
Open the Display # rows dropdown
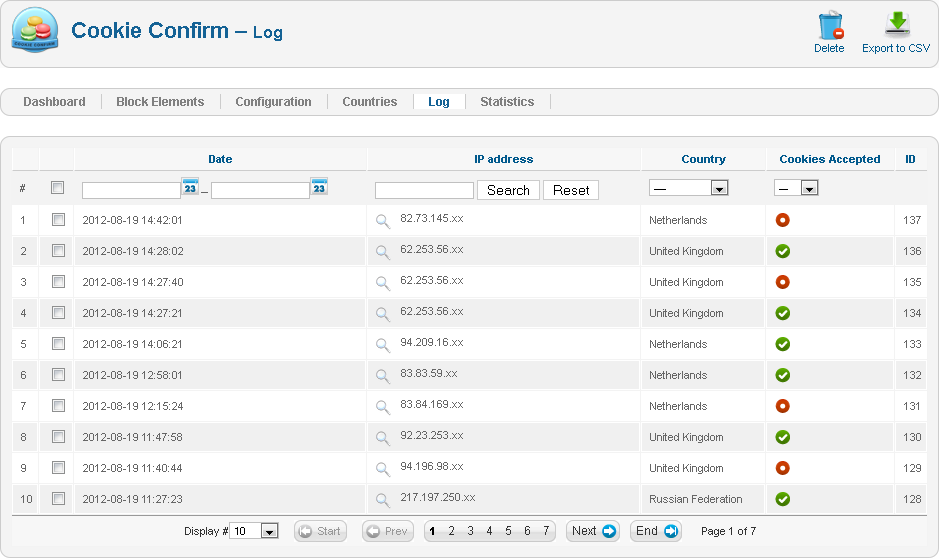tap(254, 531)
